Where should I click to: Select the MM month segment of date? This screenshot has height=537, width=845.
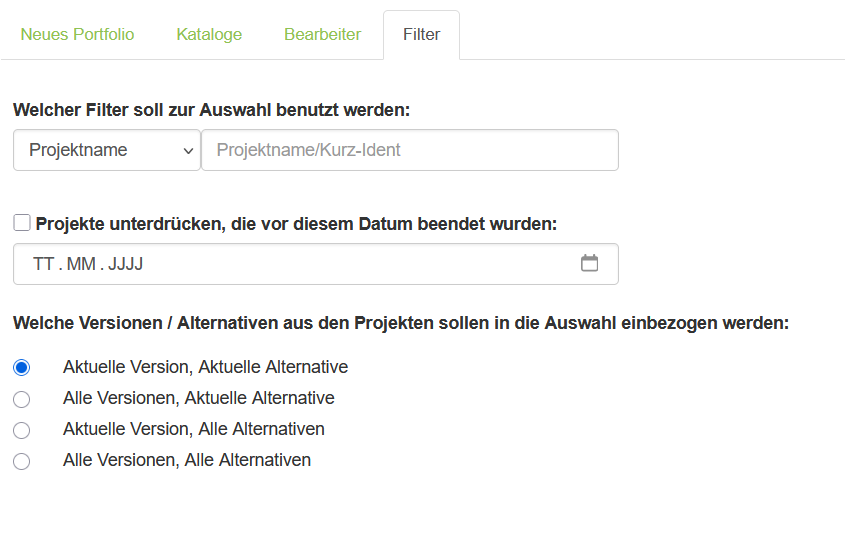(x=81, y=264)
